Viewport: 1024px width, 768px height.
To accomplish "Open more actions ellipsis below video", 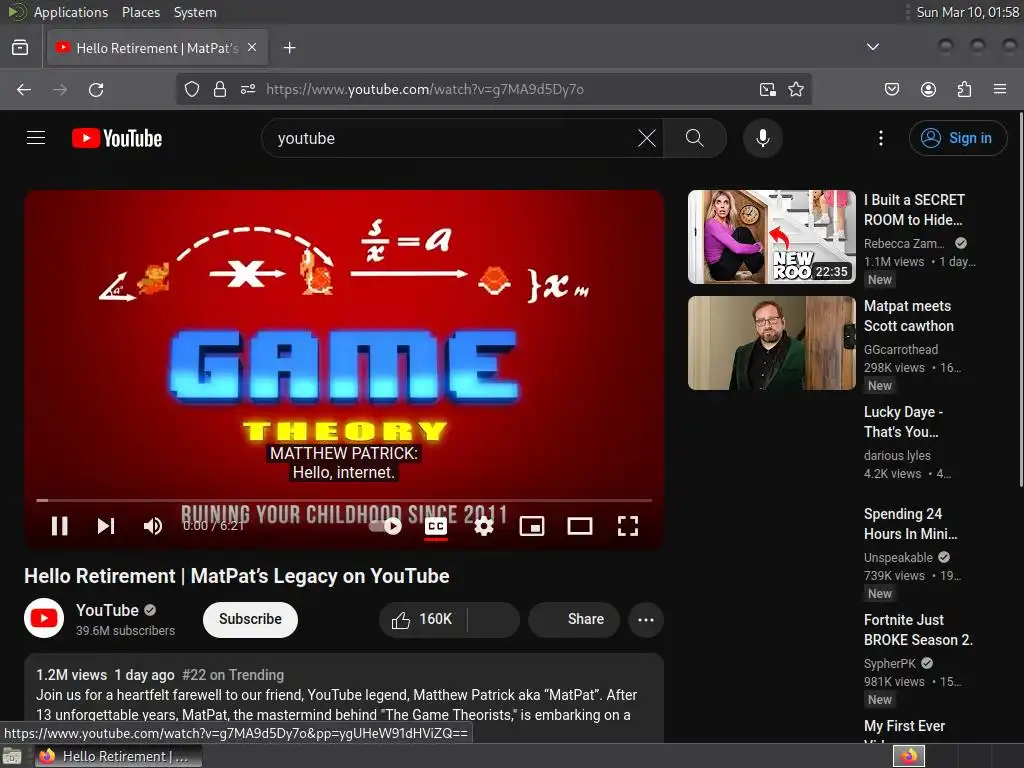I will pos(646,619).
